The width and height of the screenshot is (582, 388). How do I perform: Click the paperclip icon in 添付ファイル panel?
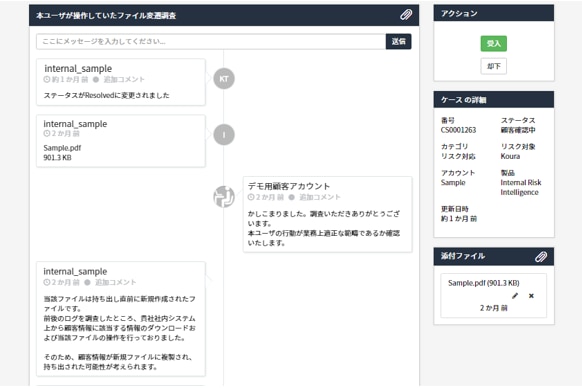click(541, 256)
